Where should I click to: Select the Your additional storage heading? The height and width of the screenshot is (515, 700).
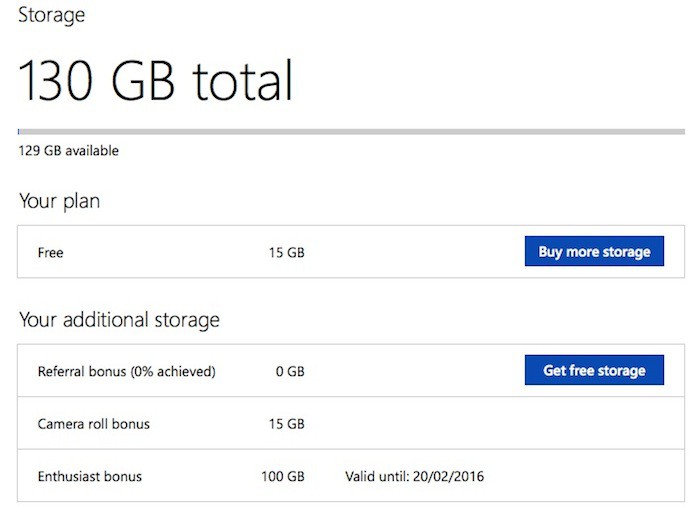click(119, 320)
